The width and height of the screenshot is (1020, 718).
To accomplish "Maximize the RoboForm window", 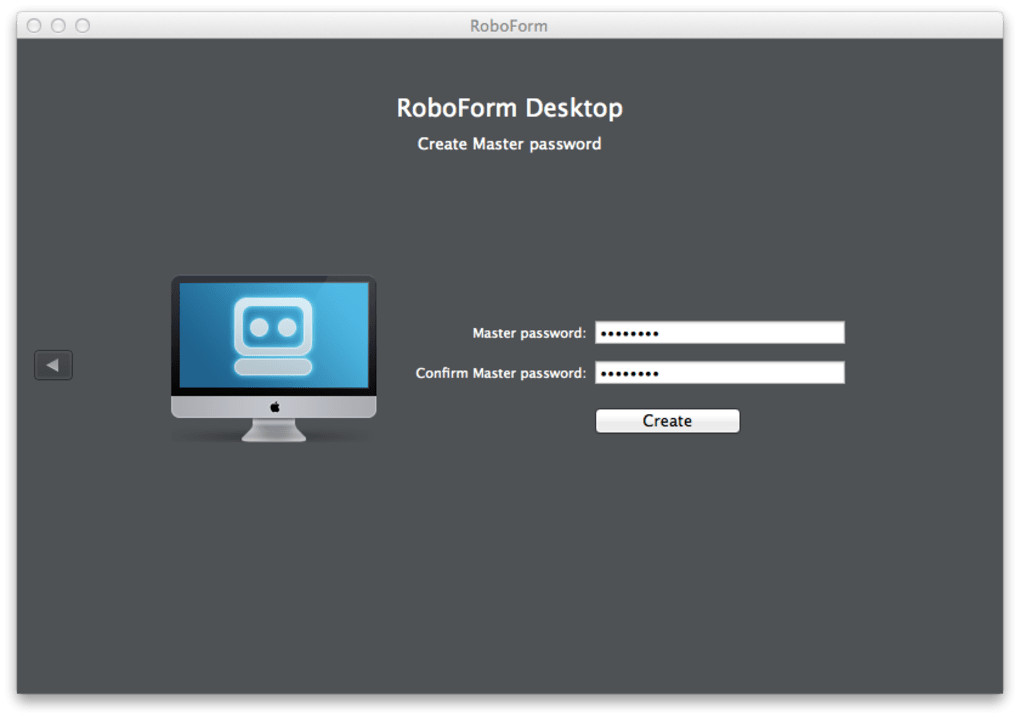I will (83, 25).
